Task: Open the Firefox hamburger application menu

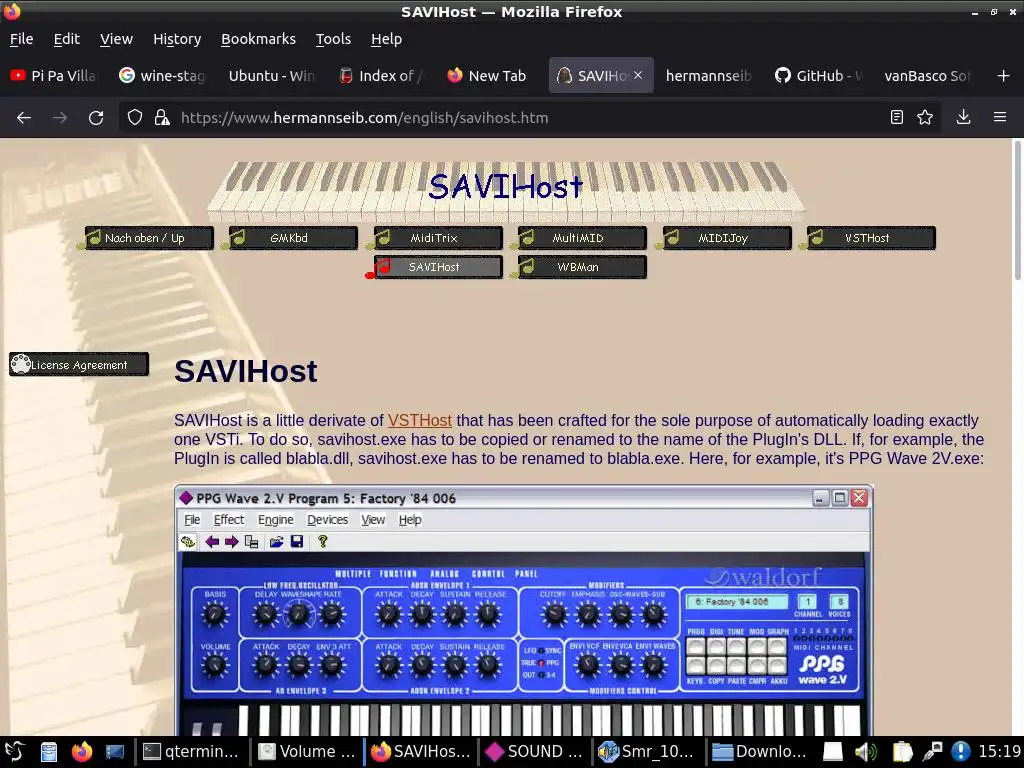Action: coord(1000,118)
